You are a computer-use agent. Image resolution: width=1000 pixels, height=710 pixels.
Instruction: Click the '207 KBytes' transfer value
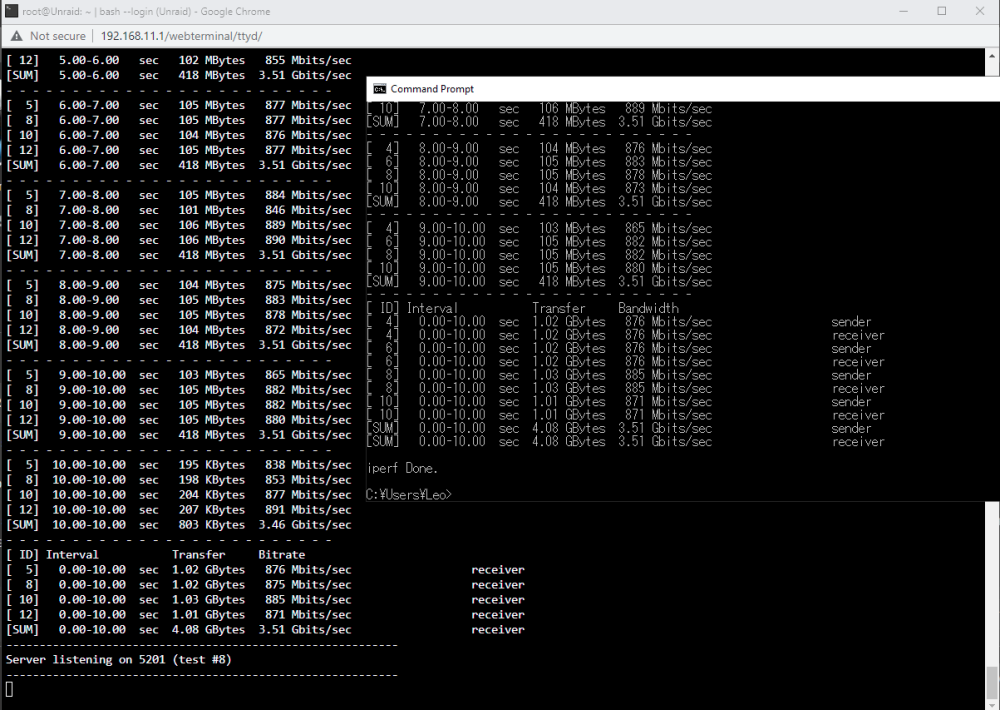(212, 510)
